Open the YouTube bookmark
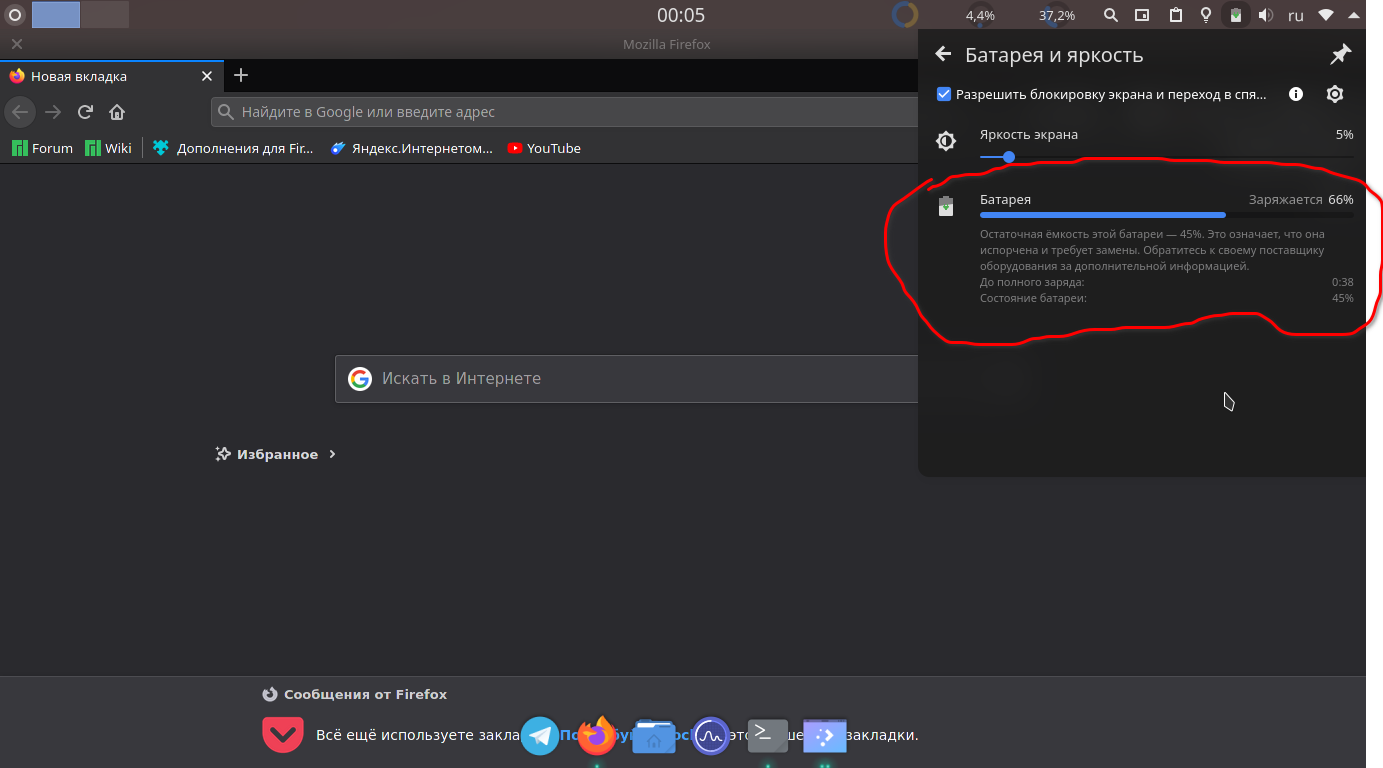Viewport: 1383px width, 768px height. tap(543, 148)
